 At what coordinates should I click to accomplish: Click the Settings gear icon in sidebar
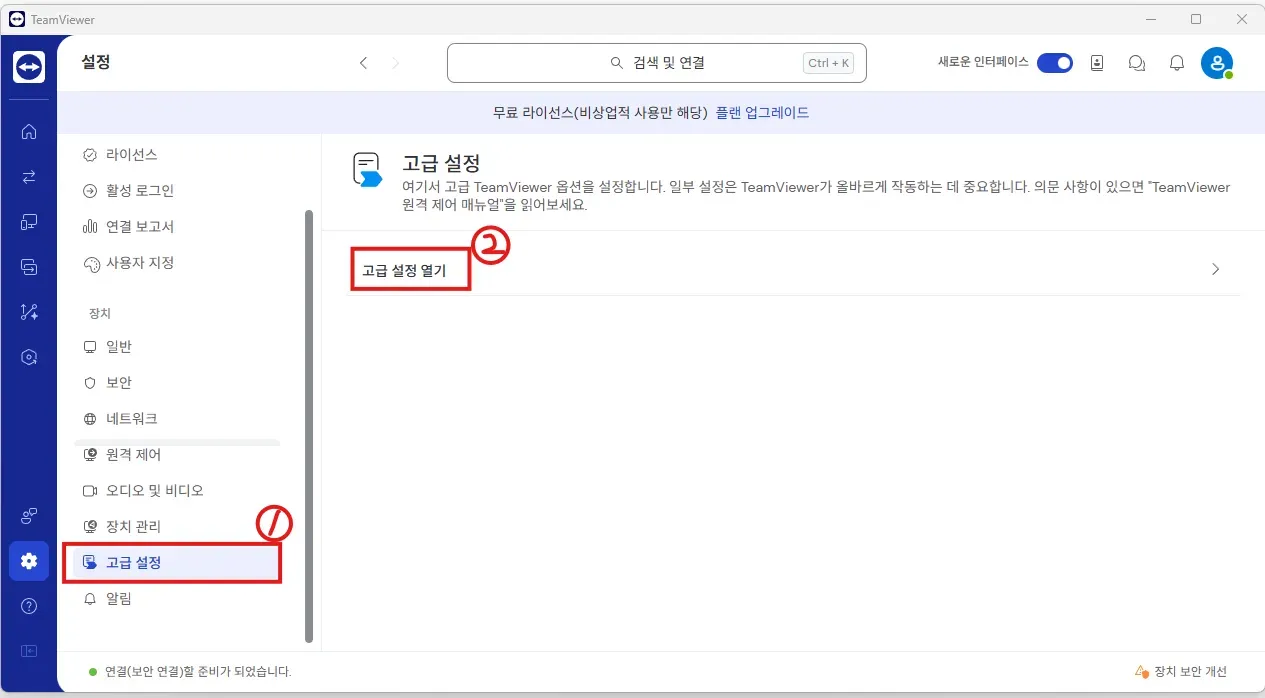29,561
